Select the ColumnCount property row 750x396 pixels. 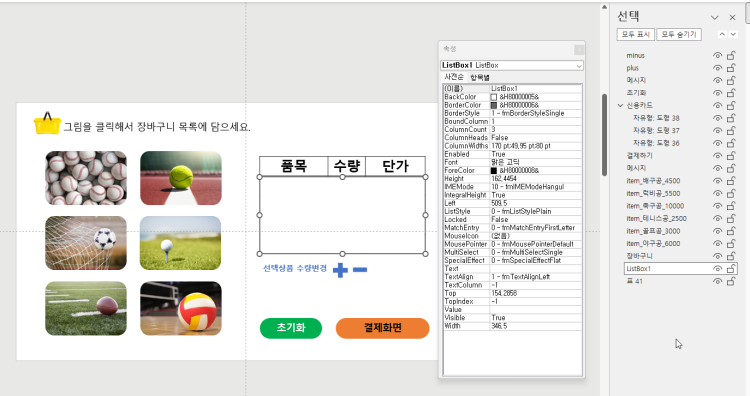tap(512, 130)
